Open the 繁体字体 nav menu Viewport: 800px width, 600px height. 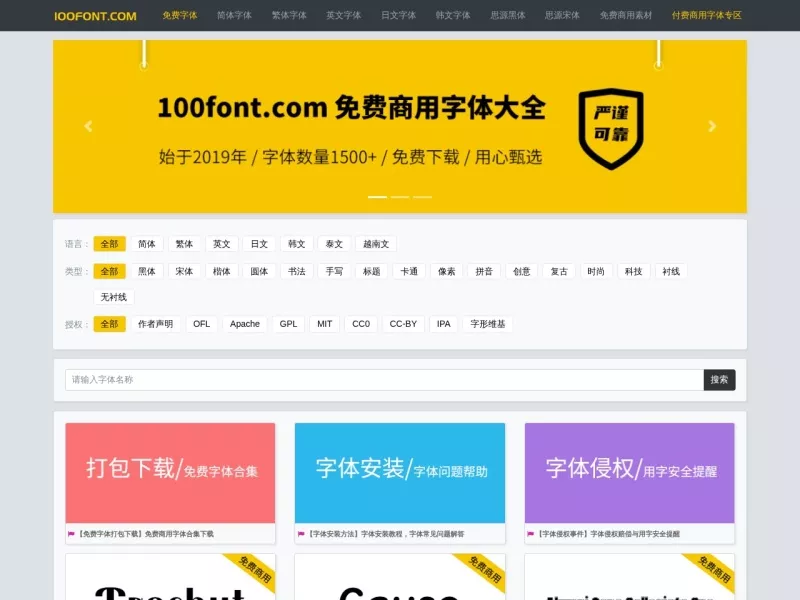pyautogui.click(x=289, y=15)
